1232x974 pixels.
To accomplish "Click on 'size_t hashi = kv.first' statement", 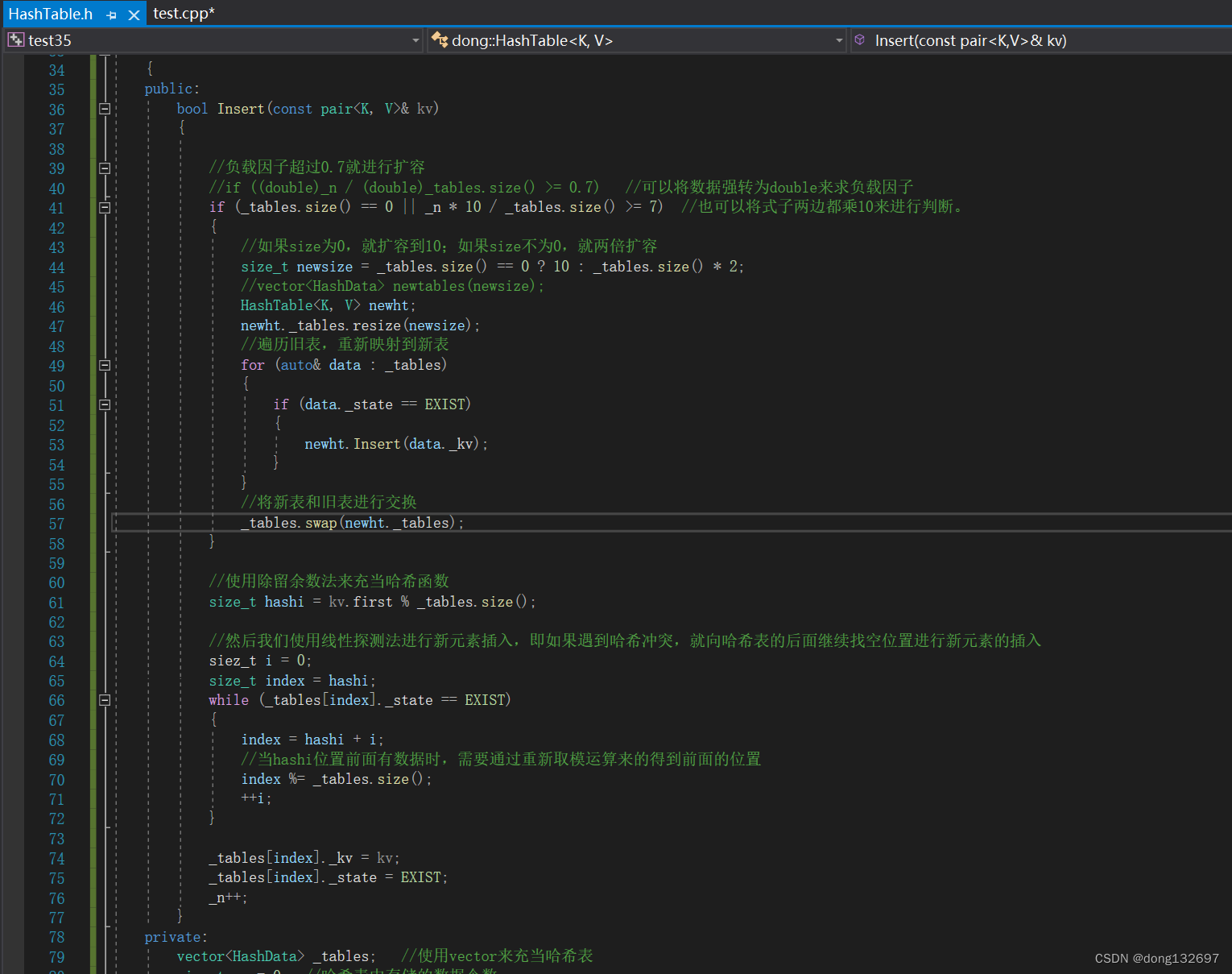I will pos(372,602).
